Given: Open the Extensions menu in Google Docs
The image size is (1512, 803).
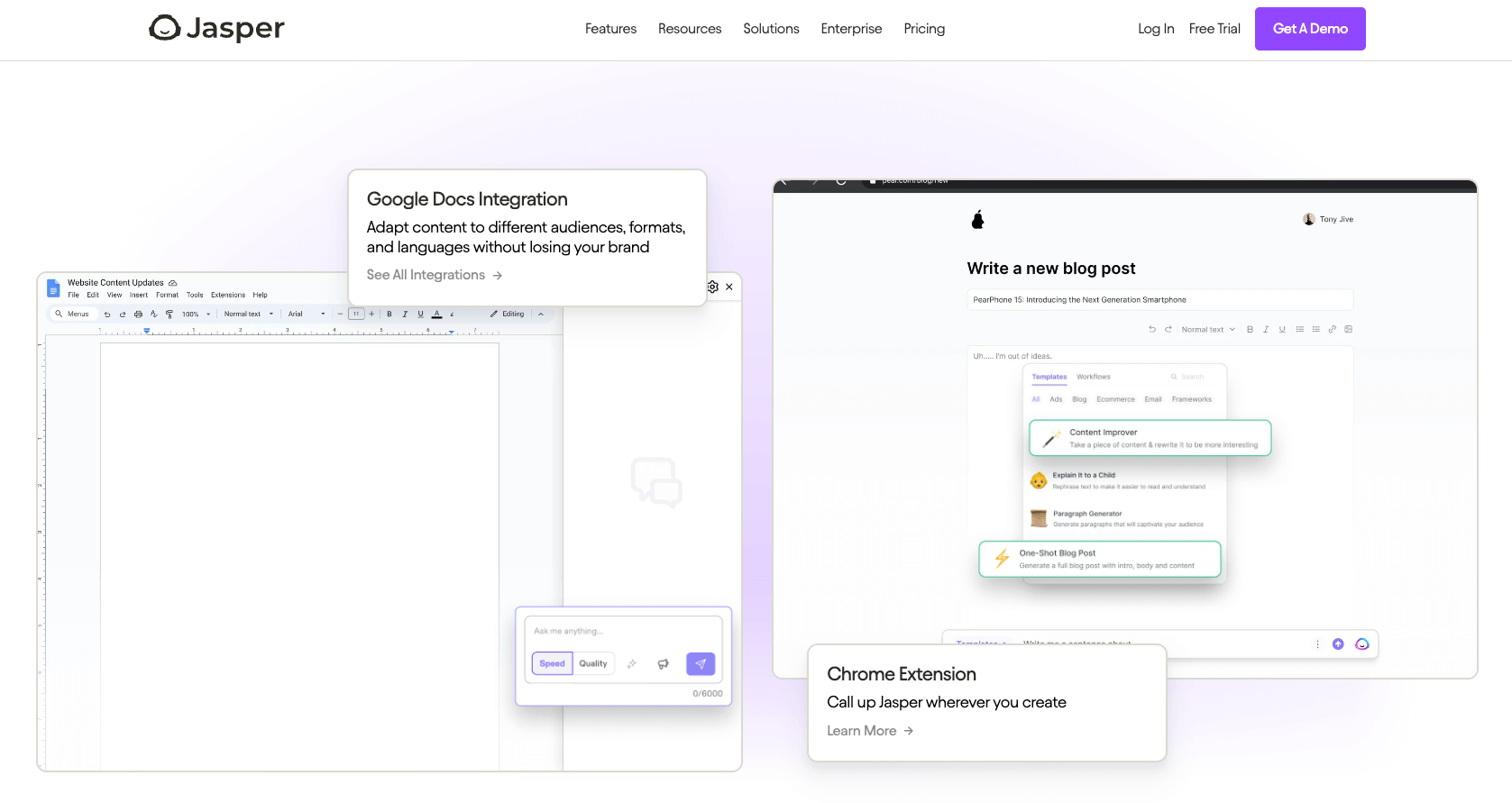Looking at the screenshot, I should point(228,295).
